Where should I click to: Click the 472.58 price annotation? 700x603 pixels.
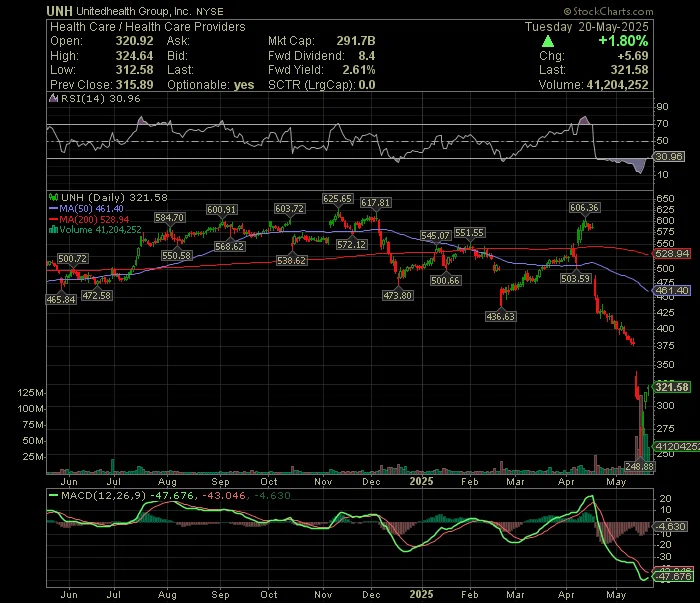(97, 295)
